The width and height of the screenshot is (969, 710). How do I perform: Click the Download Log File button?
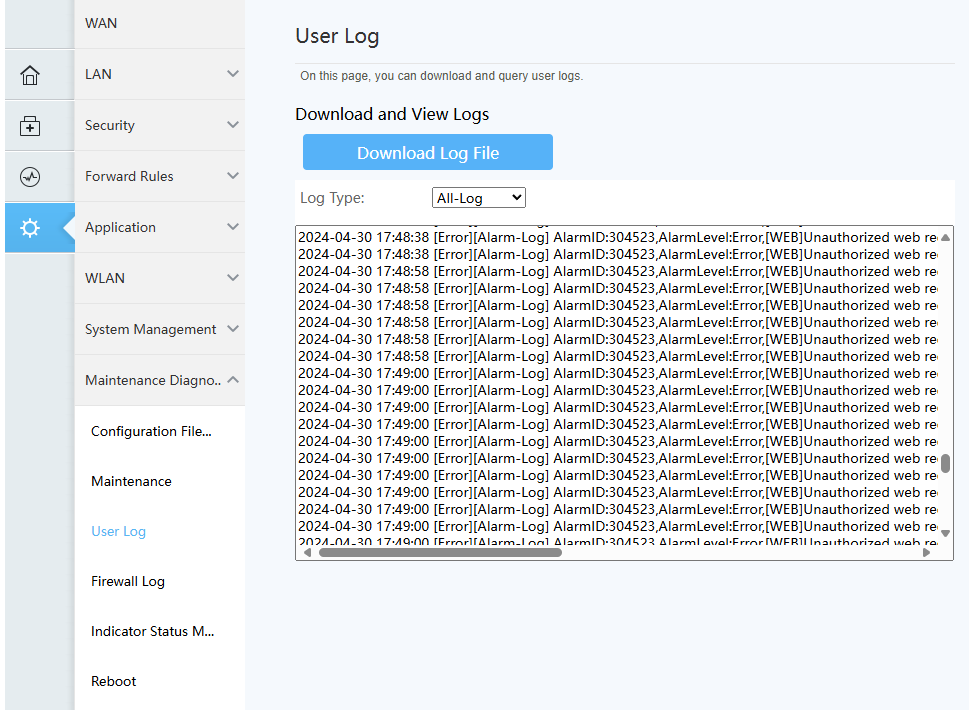pos(428,153)
